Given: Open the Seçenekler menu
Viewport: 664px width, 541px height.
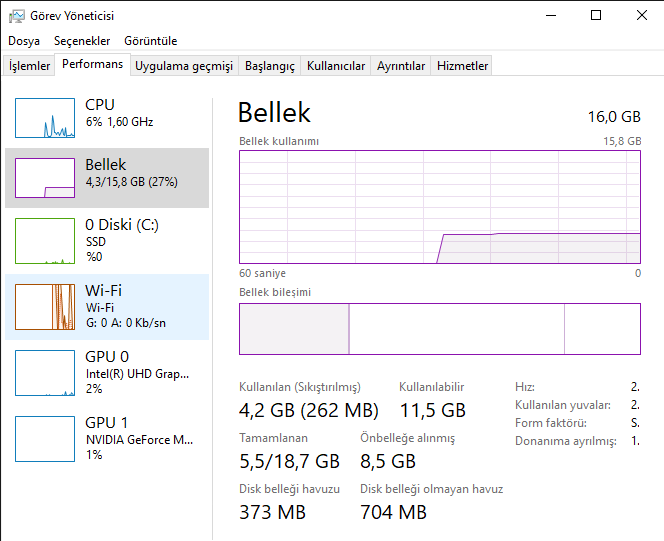Looking at the screenshot, I should tap(82, 41).
